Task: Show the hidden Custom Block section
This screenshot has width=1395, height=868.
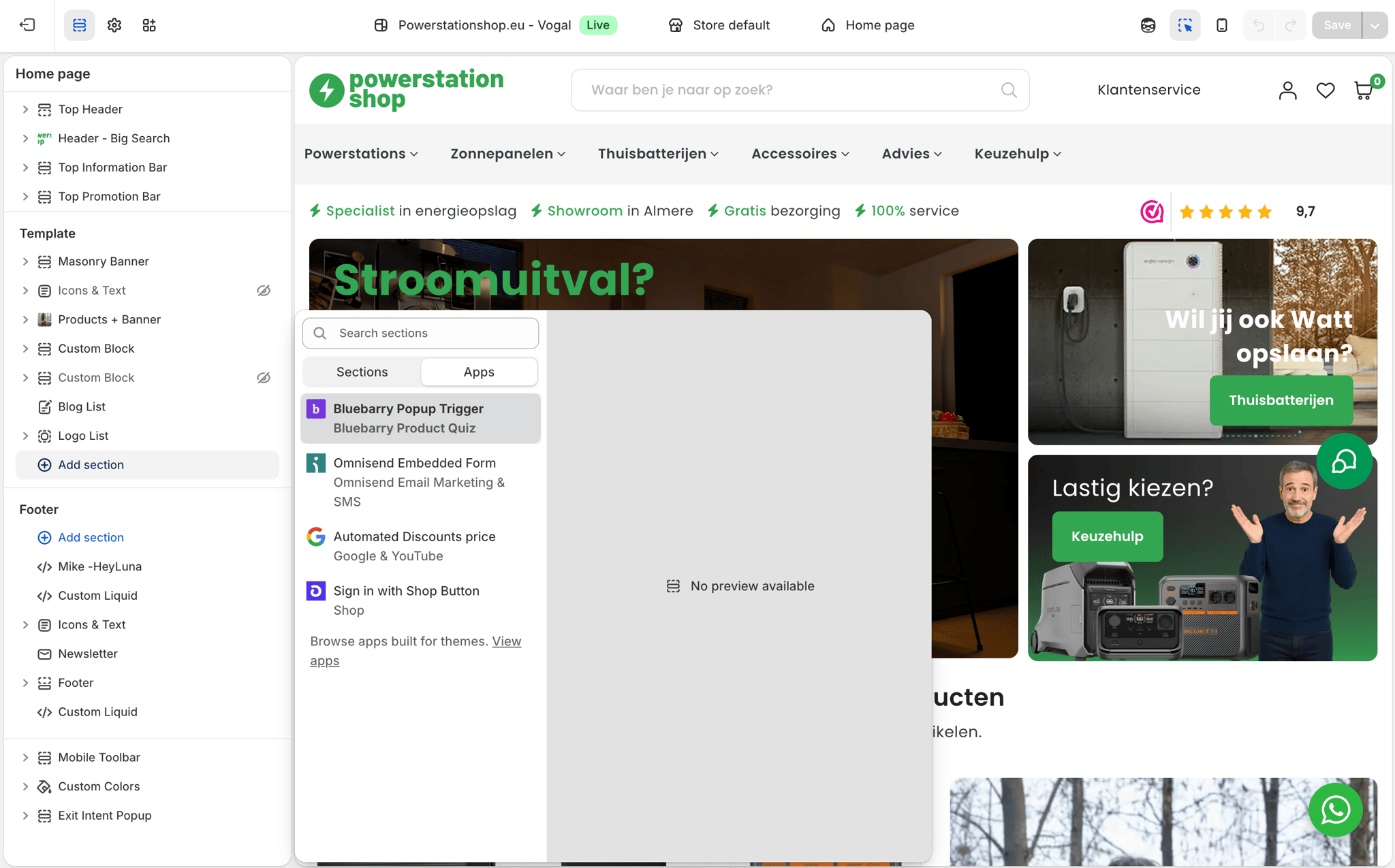Action: 264,377
